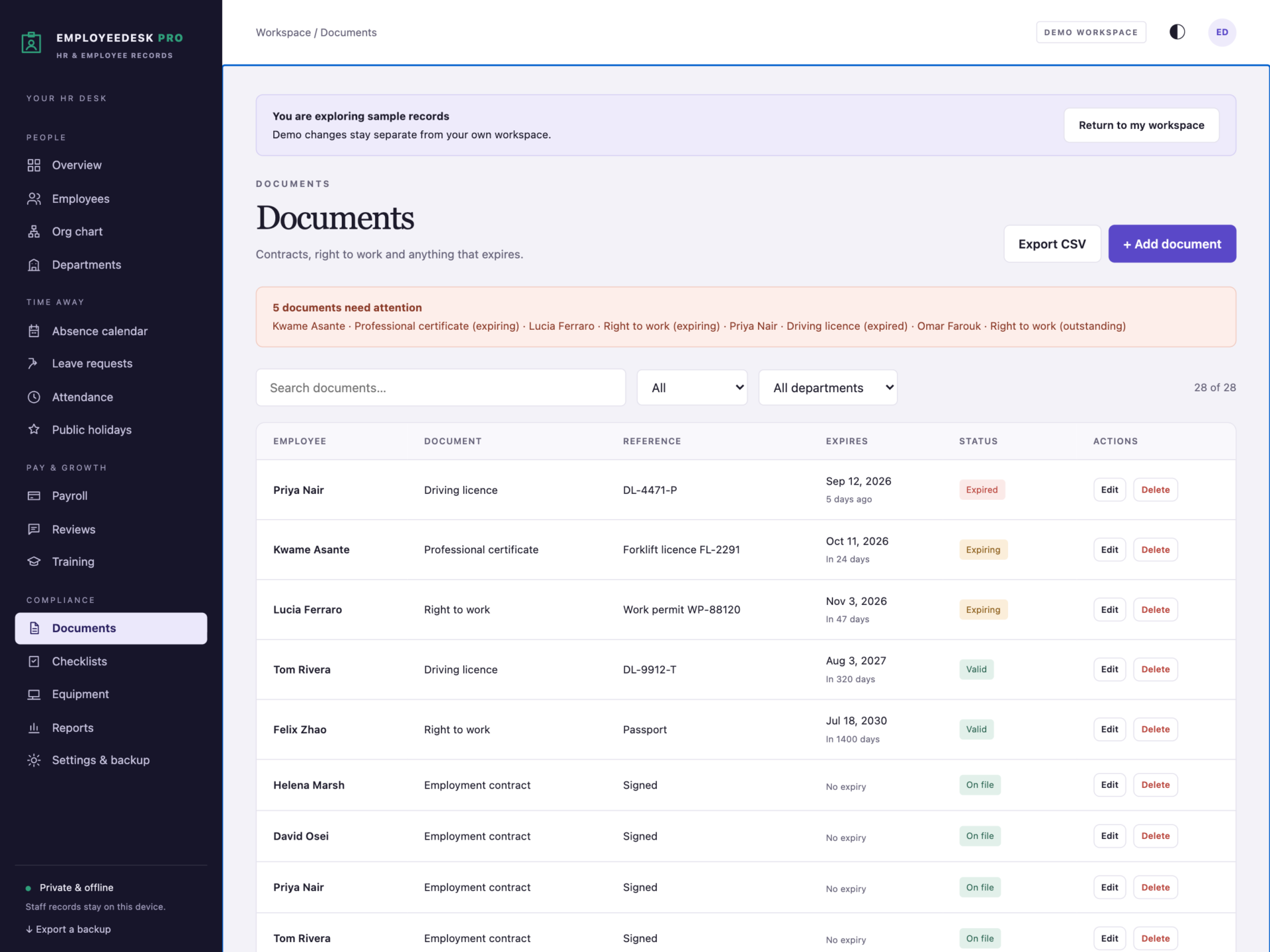The width and height of the screenshot is (1270, 952).
Task: Click the Employee column header
Action: coord(300,442)
